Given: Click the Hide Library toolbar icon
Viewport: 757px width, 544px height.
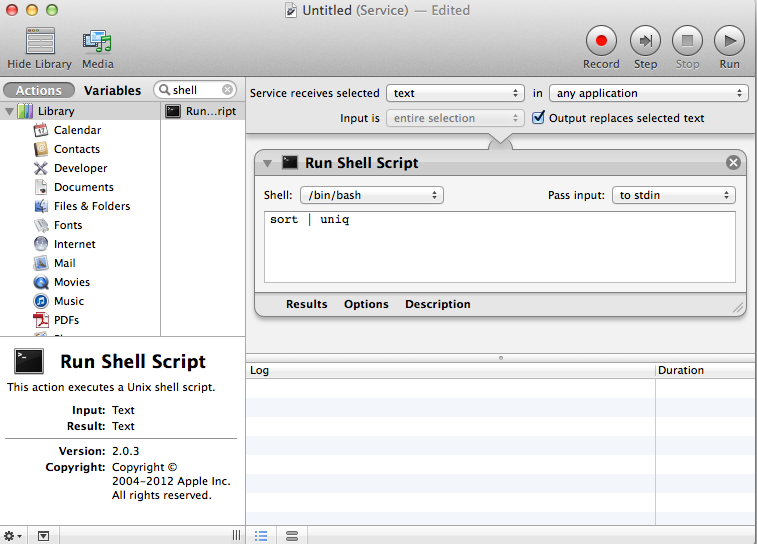Looking at the screenshot, I should [40, 41].
